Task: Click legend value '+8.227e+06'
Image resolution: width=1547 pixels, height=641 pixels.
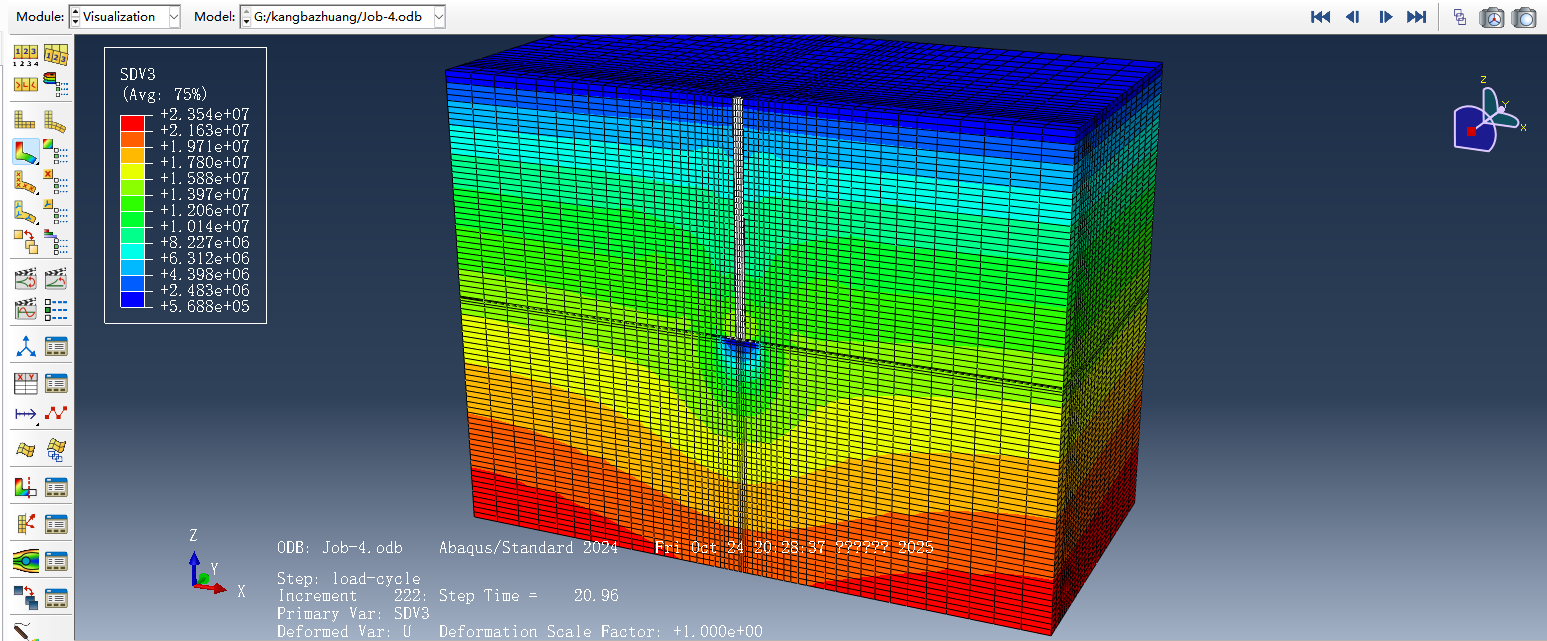Action: pos(205,242)
